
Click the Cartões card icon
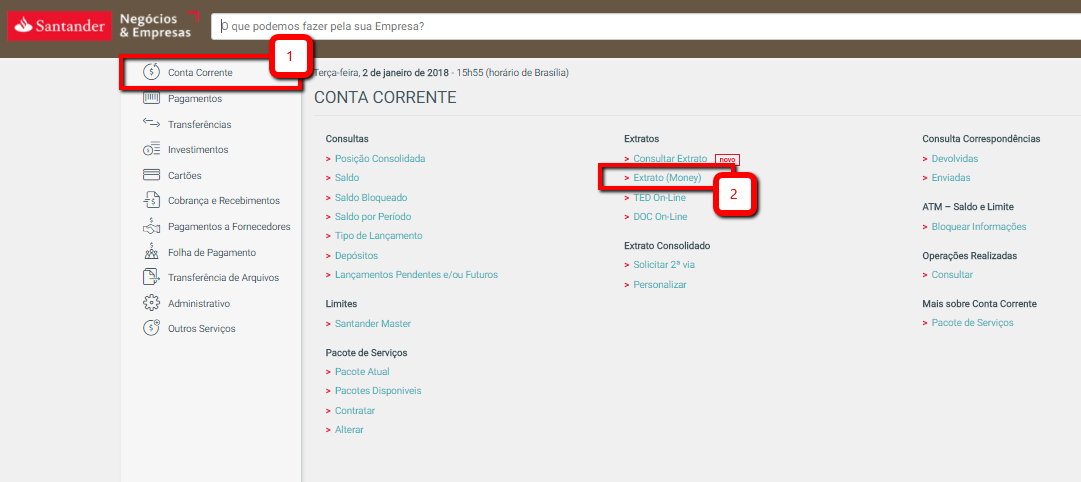151,174
